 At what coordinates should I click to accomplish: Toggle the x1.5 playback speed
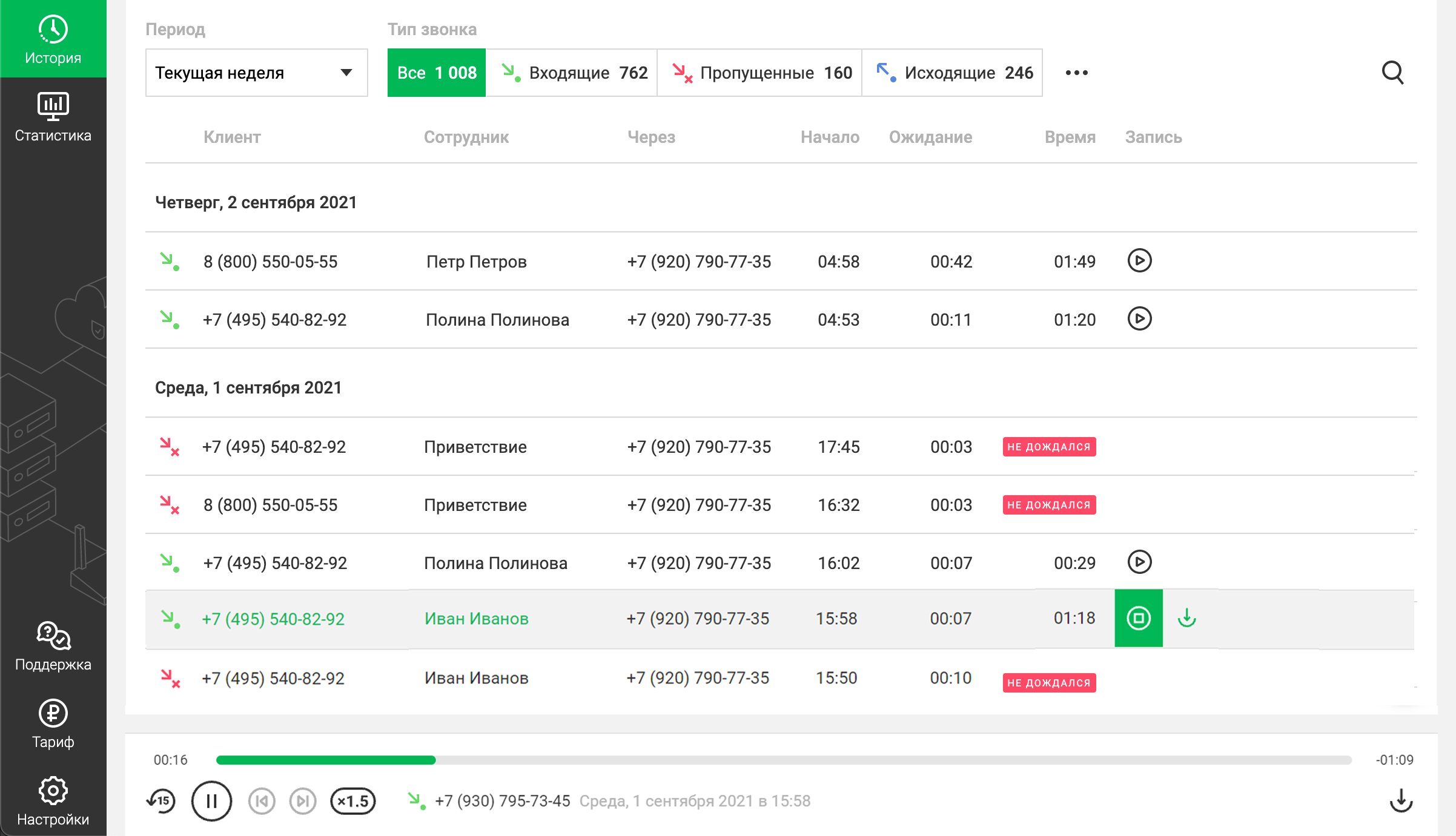click(353, 801)
